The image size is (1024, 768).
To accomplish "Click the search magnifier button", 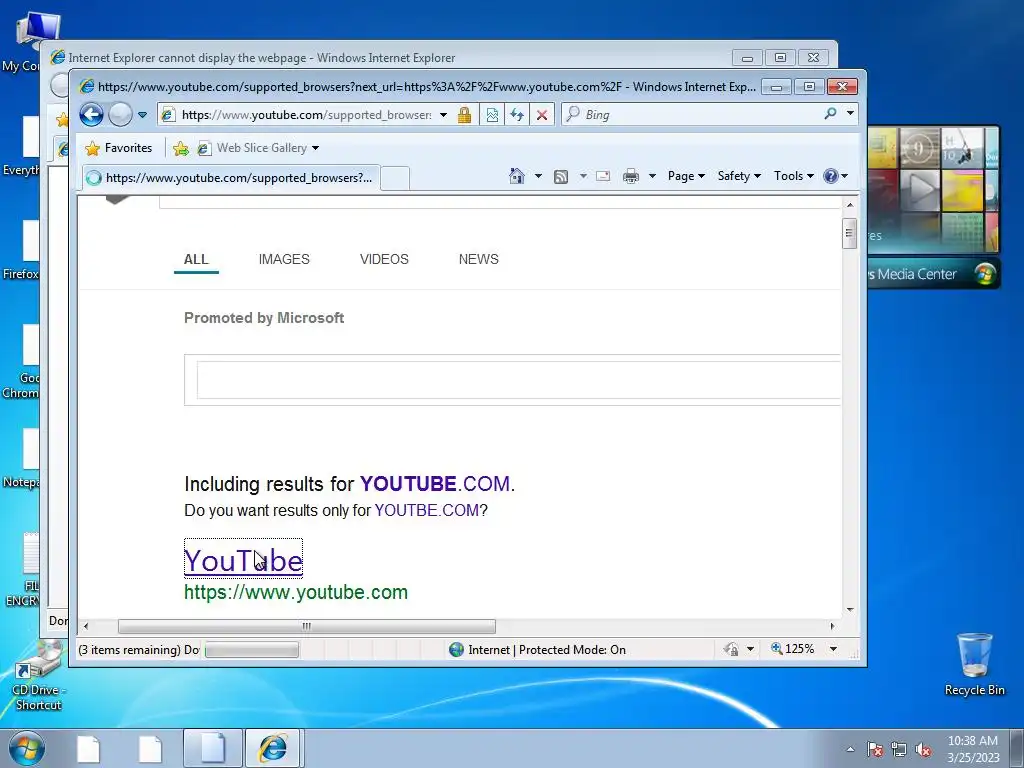I will click(830, 114).
